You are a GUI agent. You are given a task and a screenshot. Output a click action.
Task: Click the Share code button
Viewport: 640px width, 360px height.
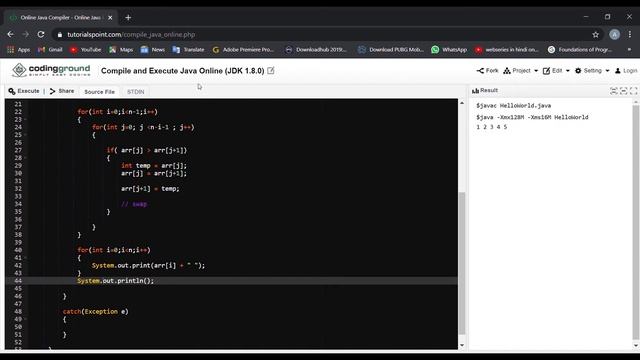tap(62, 91)
